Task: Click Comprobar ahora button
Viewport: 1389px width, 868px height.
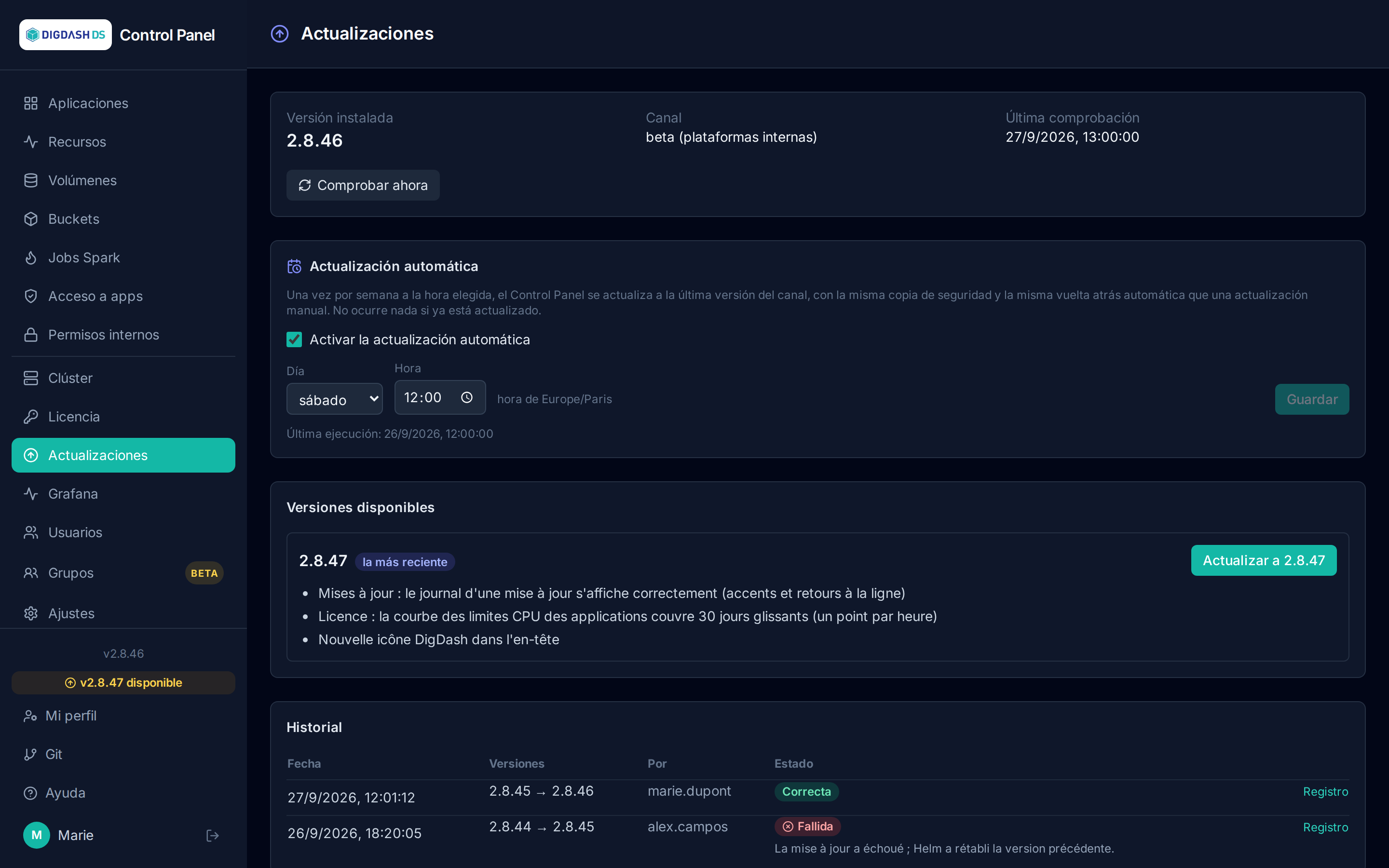Action: pyautogui.click(x=363, y=186)
